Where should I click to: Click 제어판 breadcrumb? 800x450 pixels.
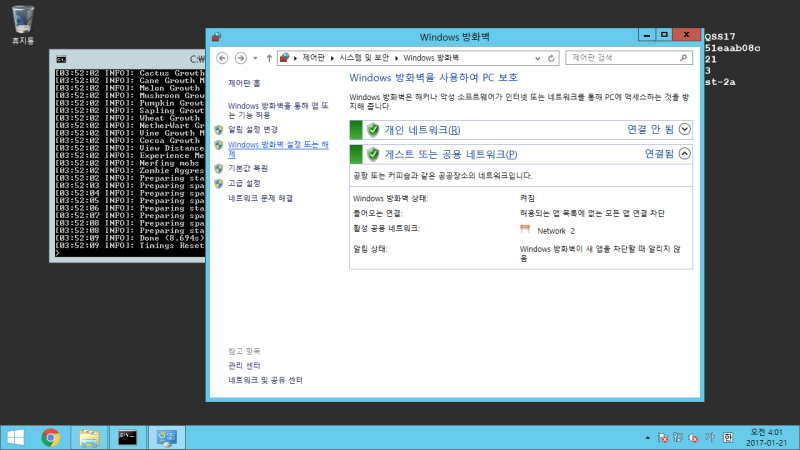313,58
